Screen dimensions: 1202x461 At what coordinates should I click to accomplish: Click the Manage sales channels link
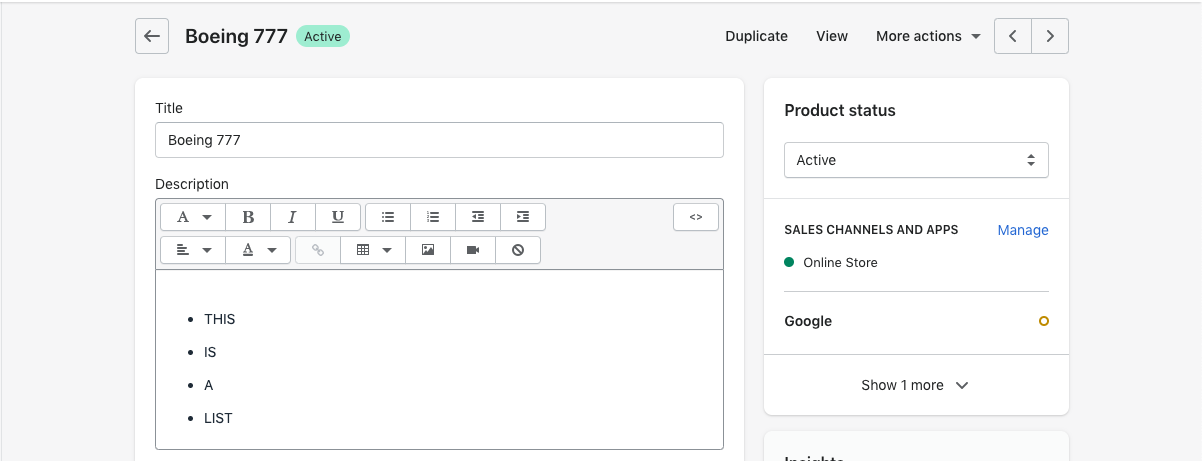(1022, 230)
